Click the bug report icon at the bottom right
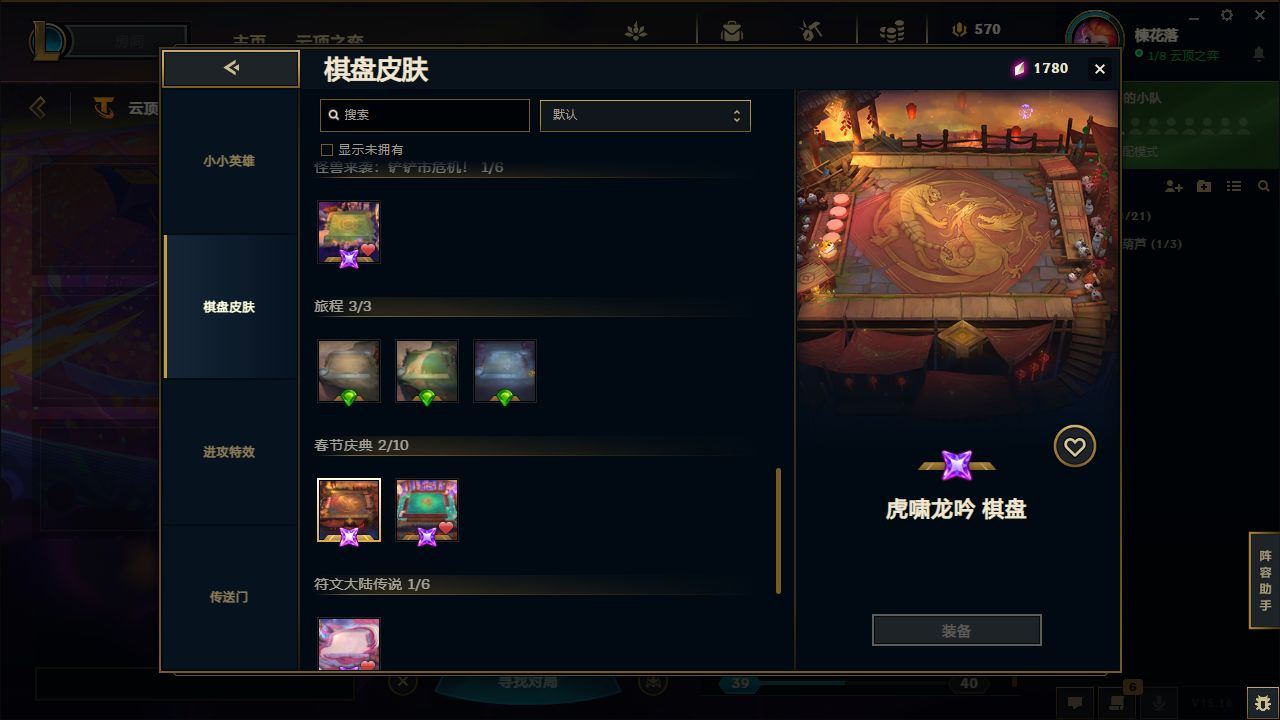1280x720 pixels. coord(1262,702)
